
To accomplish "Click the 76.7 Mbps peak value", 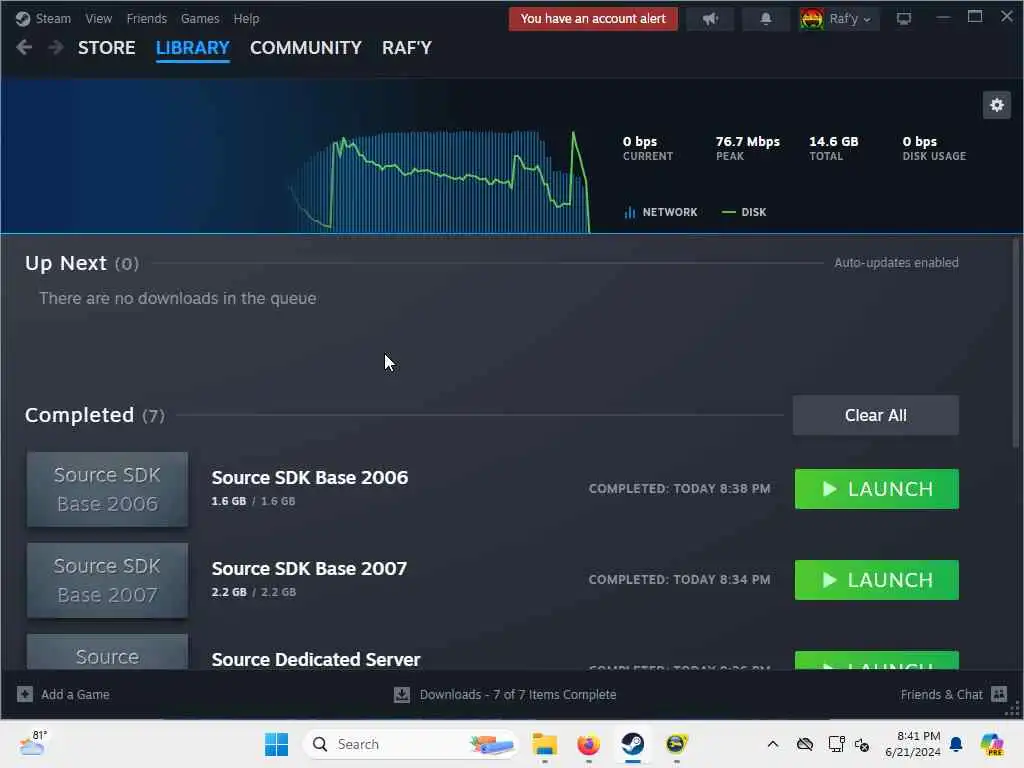I will tap(747, 142).
